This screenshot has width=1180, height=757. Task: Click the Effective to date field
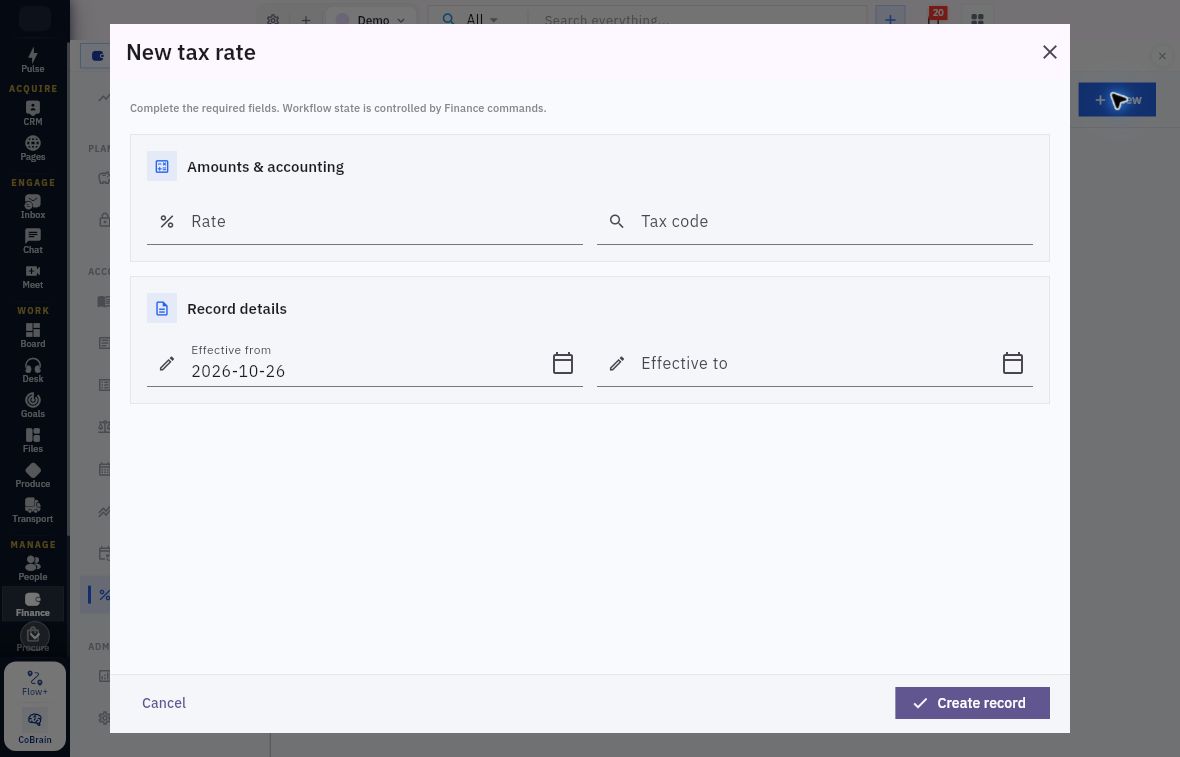pos(815,363)
